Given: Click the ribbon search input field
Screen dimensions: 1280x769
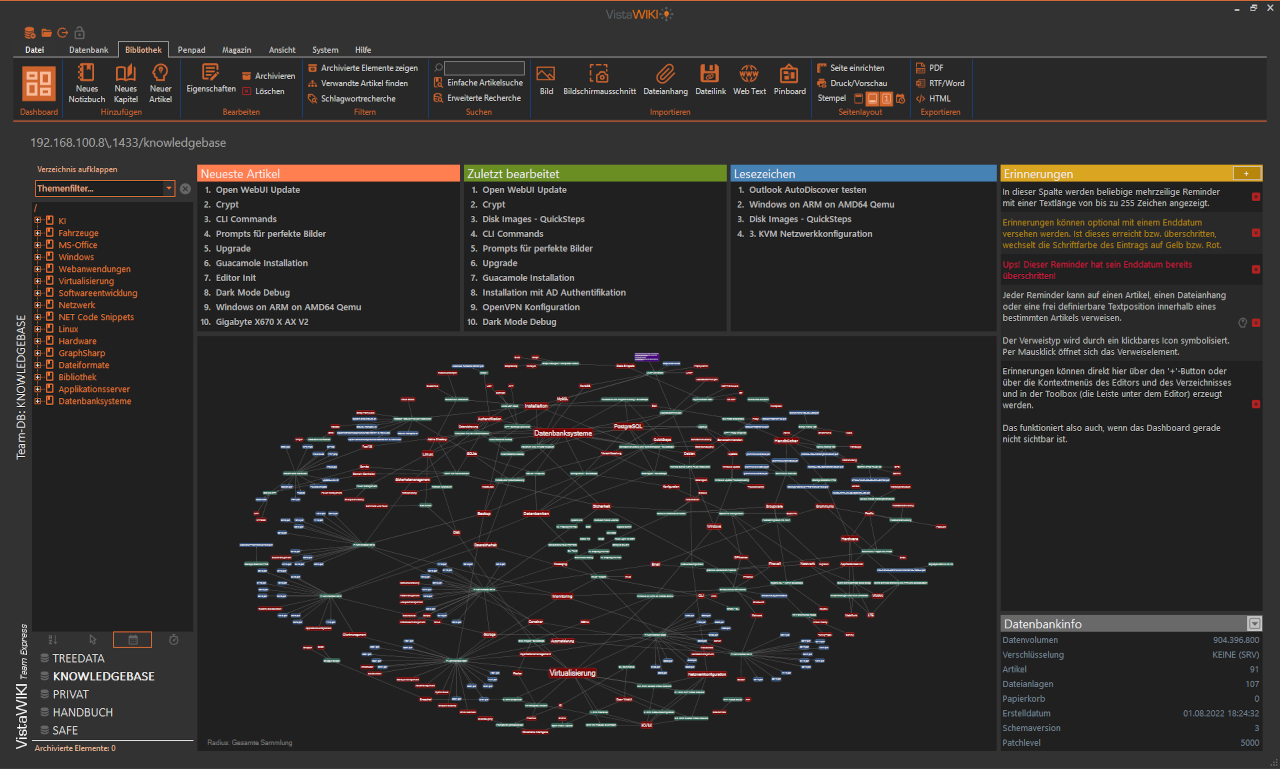Looking at the screenshot, I should pos(484,68).
